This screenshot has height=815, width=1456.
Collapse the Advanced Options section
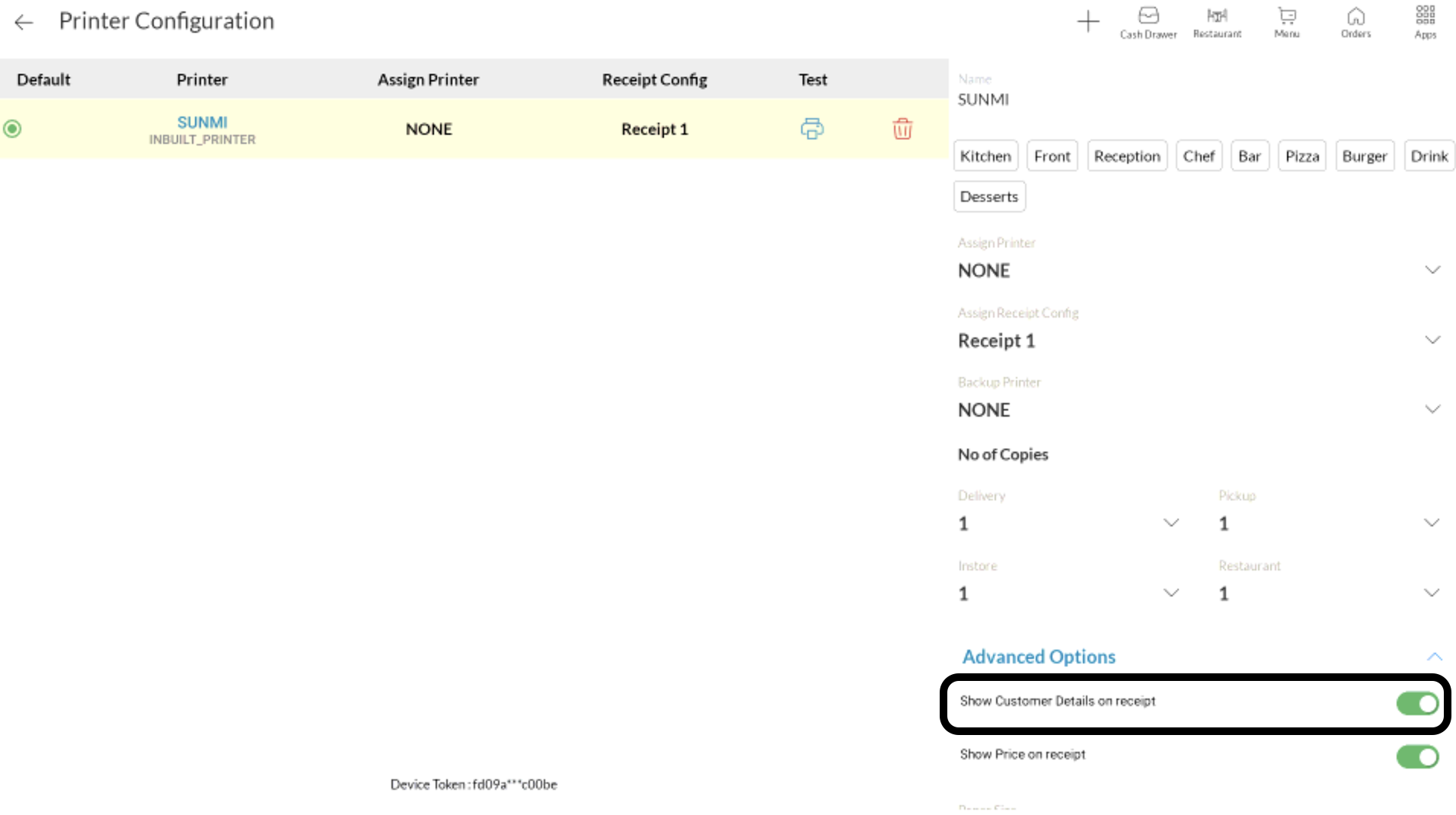click(1434, 657)
